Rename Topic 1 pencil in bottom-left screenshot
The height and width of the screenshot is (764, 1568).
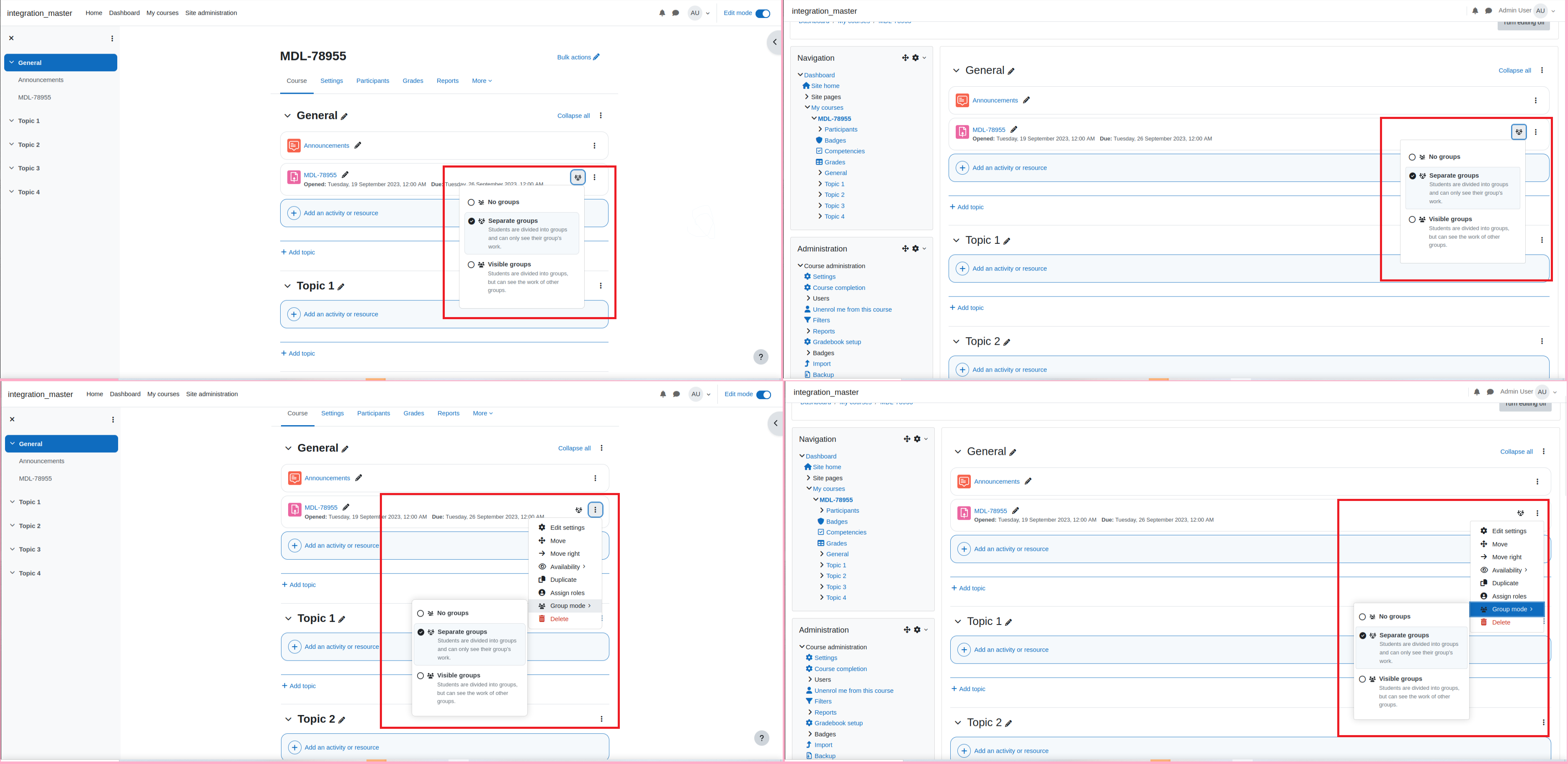click(x=342, y=619)
